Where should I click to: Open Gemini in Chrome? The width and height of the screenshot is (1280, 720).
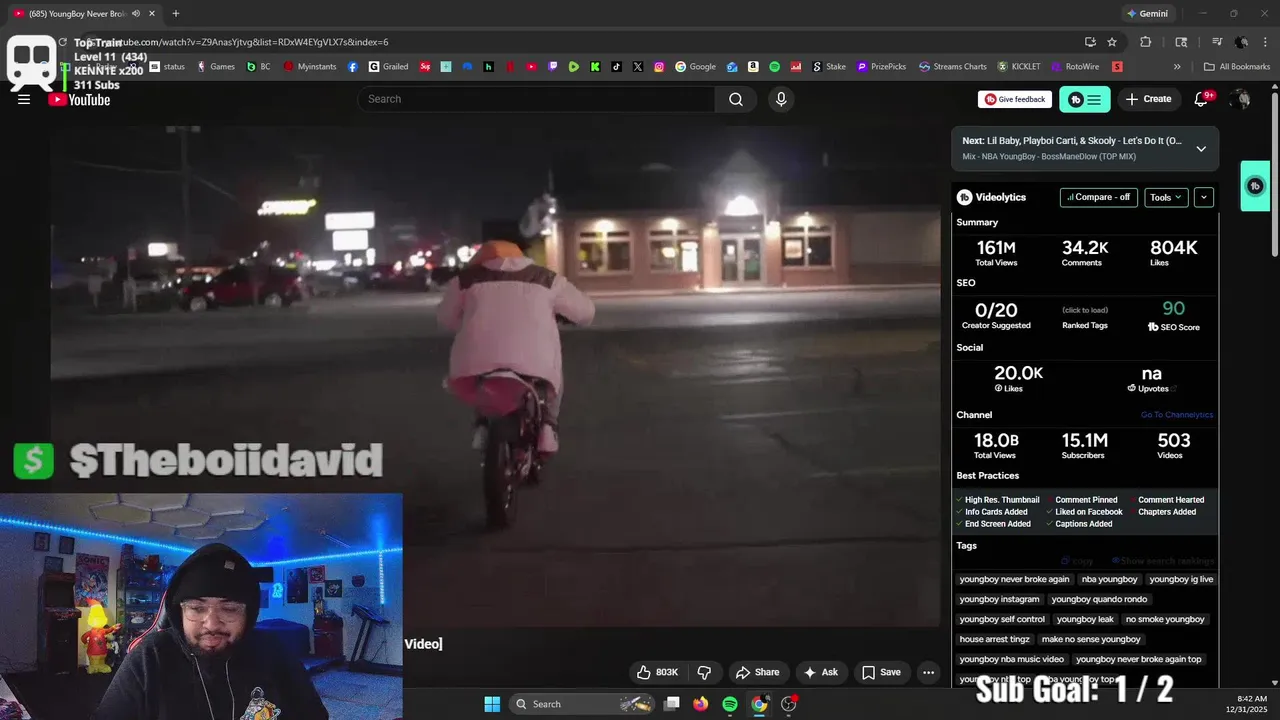click(1147, 14)
